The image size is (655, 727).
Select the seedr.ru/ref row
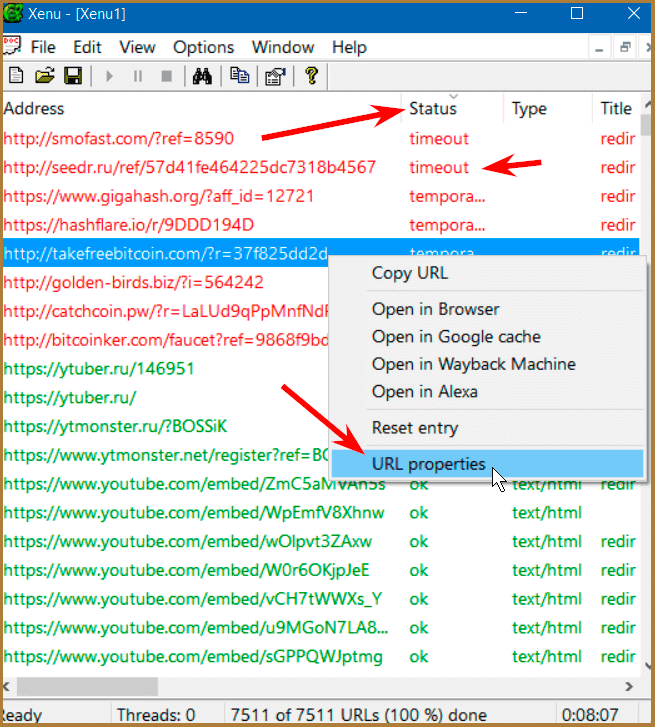coord(321,167)
